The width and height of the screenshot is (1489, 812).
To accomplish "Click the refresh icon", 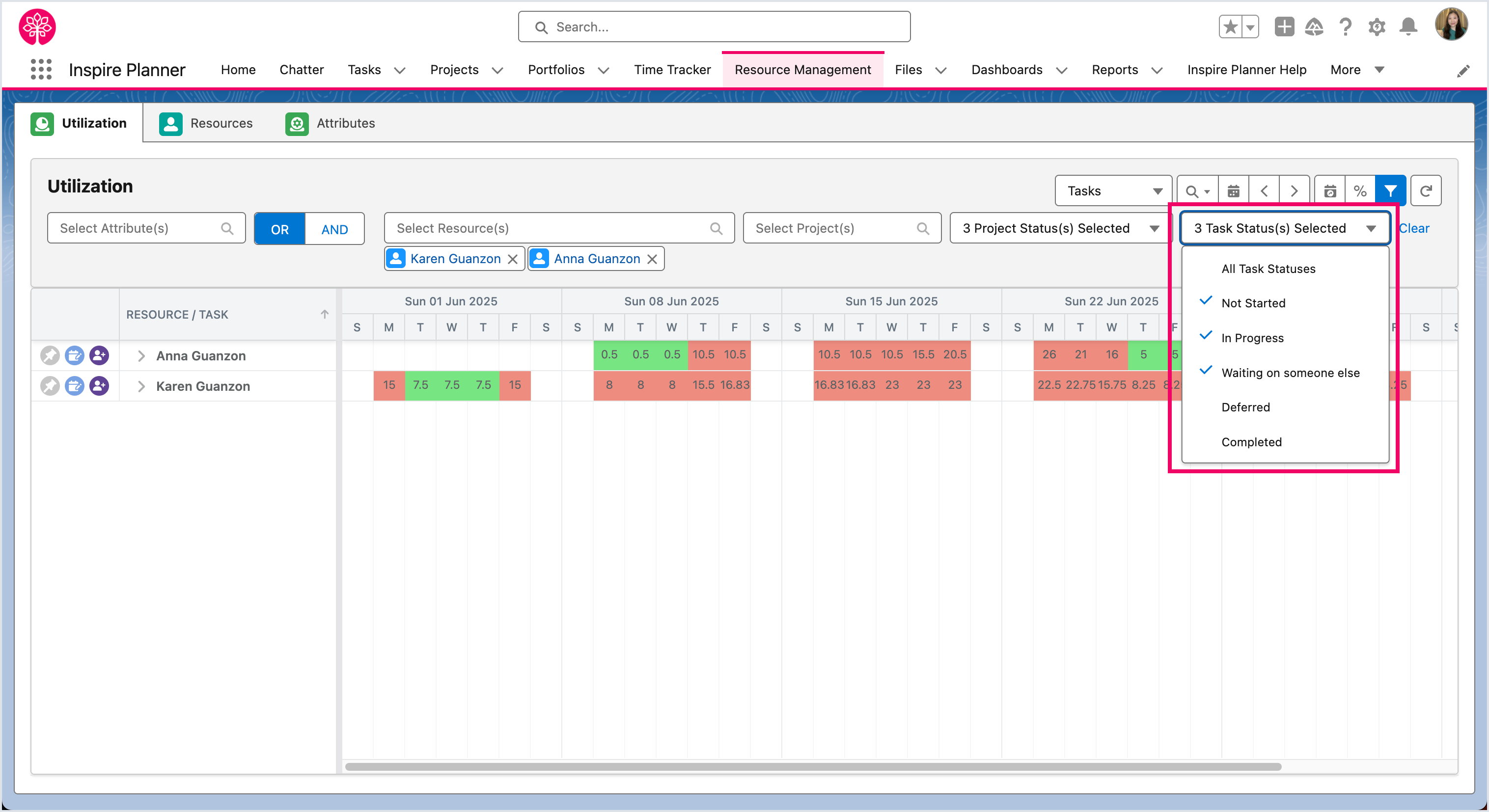I will pos(1426,190).
